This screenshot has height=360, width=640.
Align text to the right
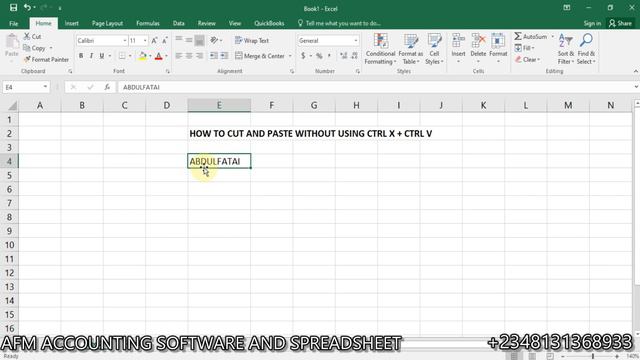click(199, 56)
